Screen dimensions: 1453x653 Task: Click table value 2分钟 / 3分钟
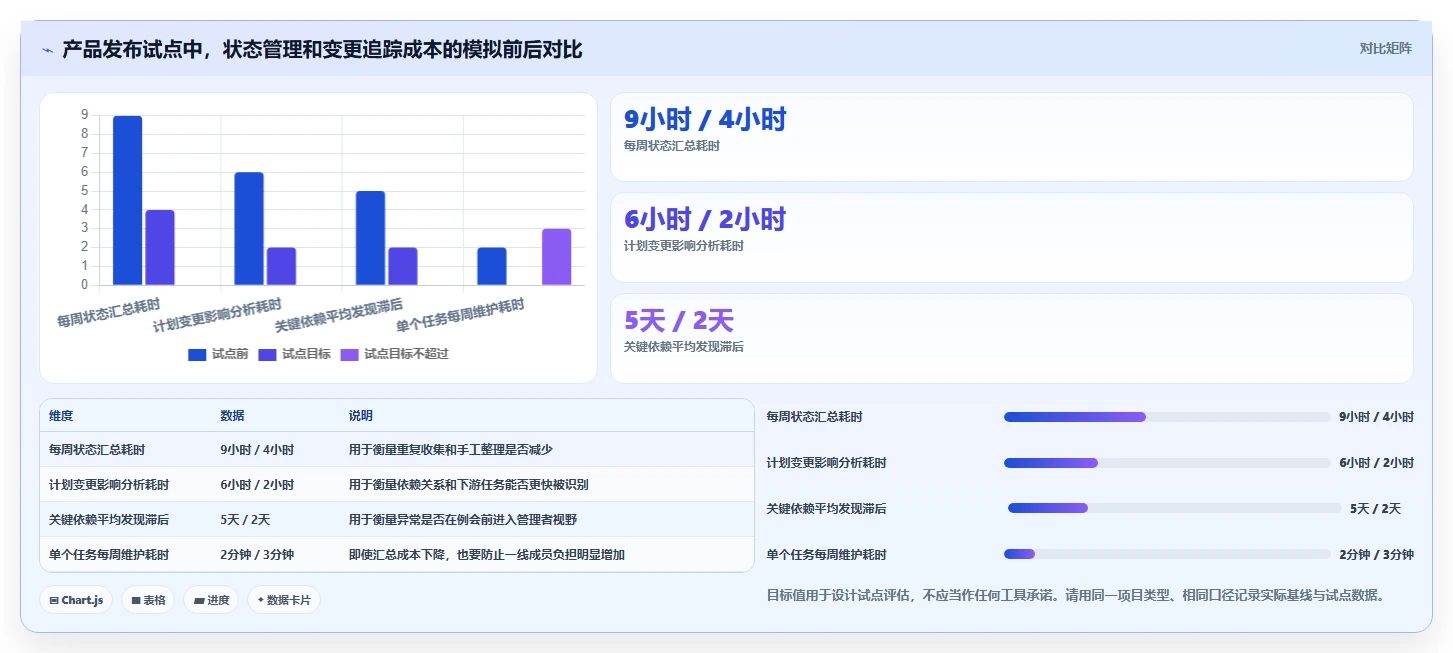point(257,555)
